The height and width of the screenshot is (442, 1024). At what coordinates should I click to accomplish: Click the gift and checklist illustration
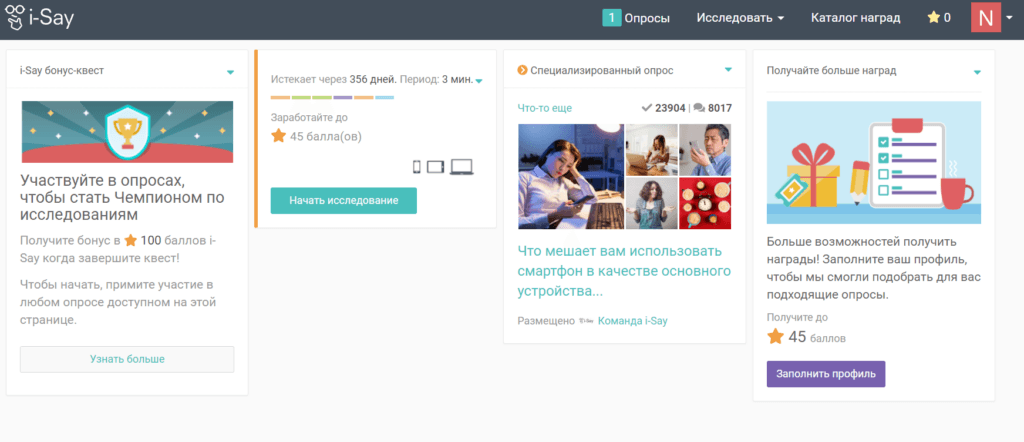874,163
